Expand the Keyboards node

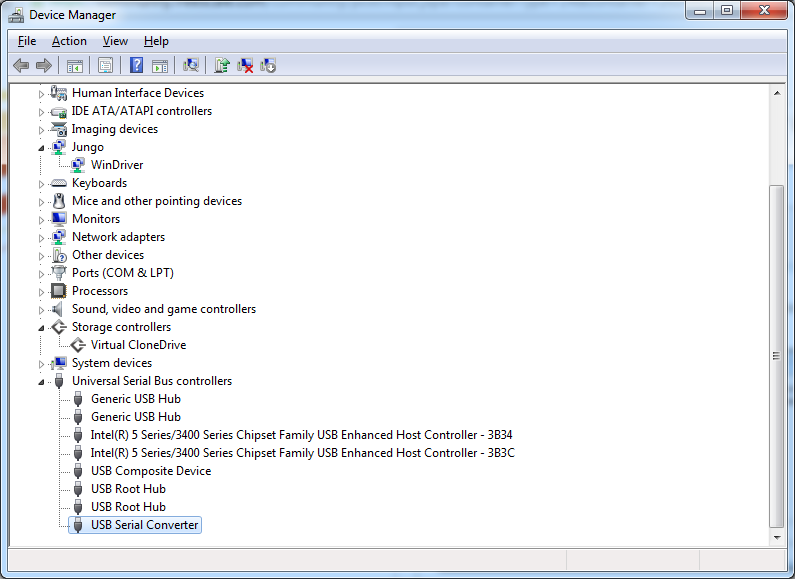tap(41, 184)
